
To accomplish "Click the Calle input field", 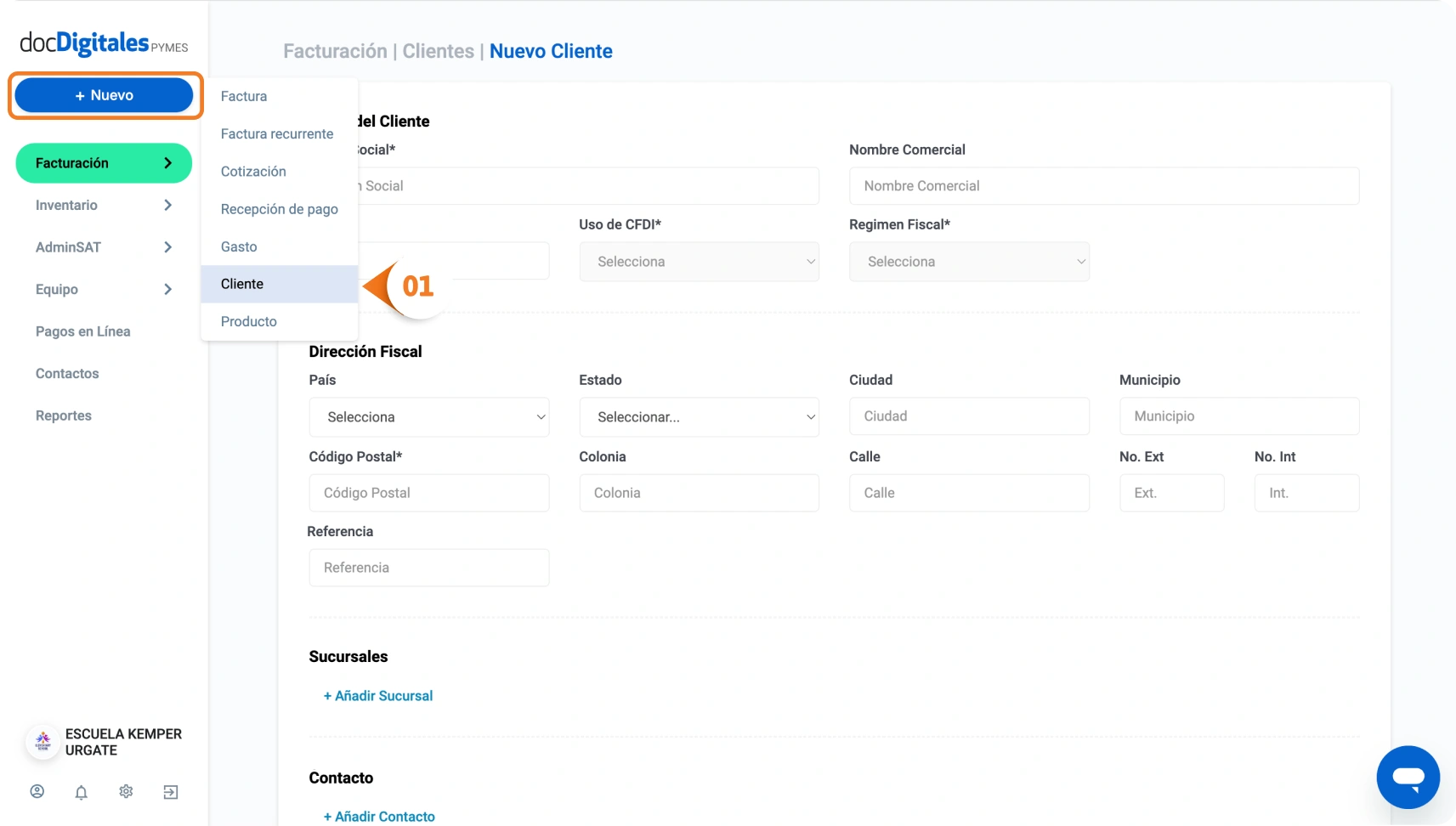I will click(970, 493).
